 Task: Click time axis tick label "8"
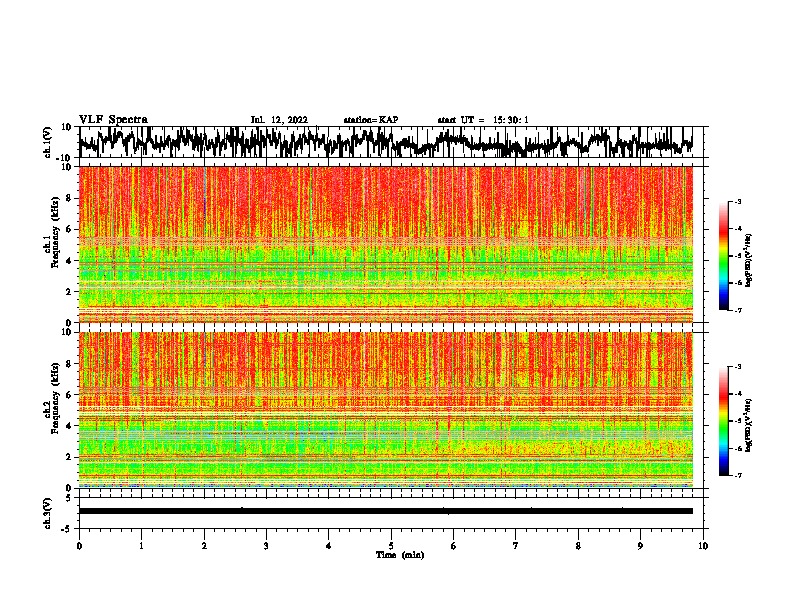(578, 546)
